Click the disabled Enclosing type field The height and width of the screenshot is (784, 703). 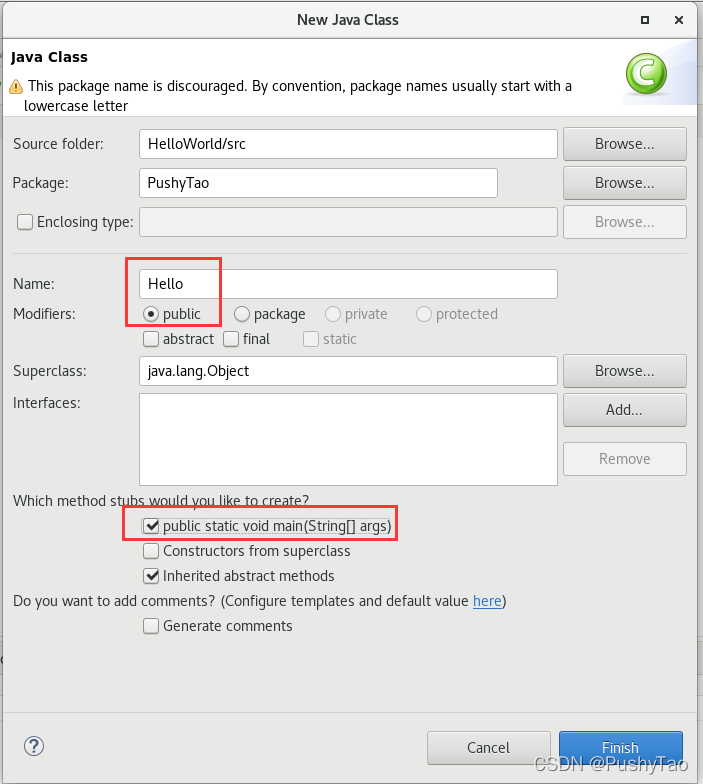[x=348, y=222]
